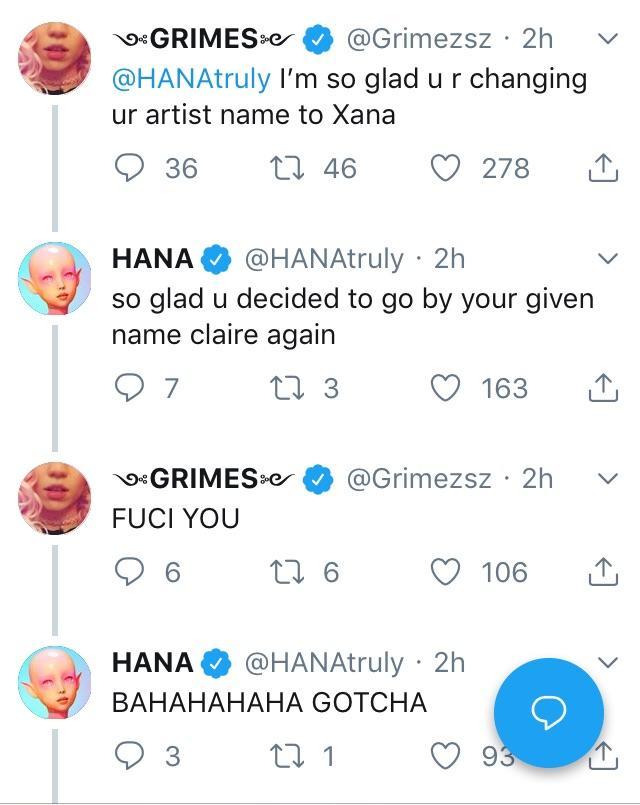The width and height of the screenshot is (640, 805).
Task: Share Grimes' tweet about changing artist name
Action: [x=600, y=168]
